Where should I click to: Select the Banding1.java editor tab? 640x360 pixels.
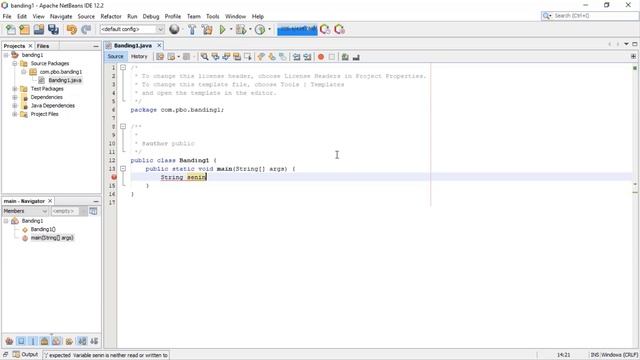[x=133, y=46]
